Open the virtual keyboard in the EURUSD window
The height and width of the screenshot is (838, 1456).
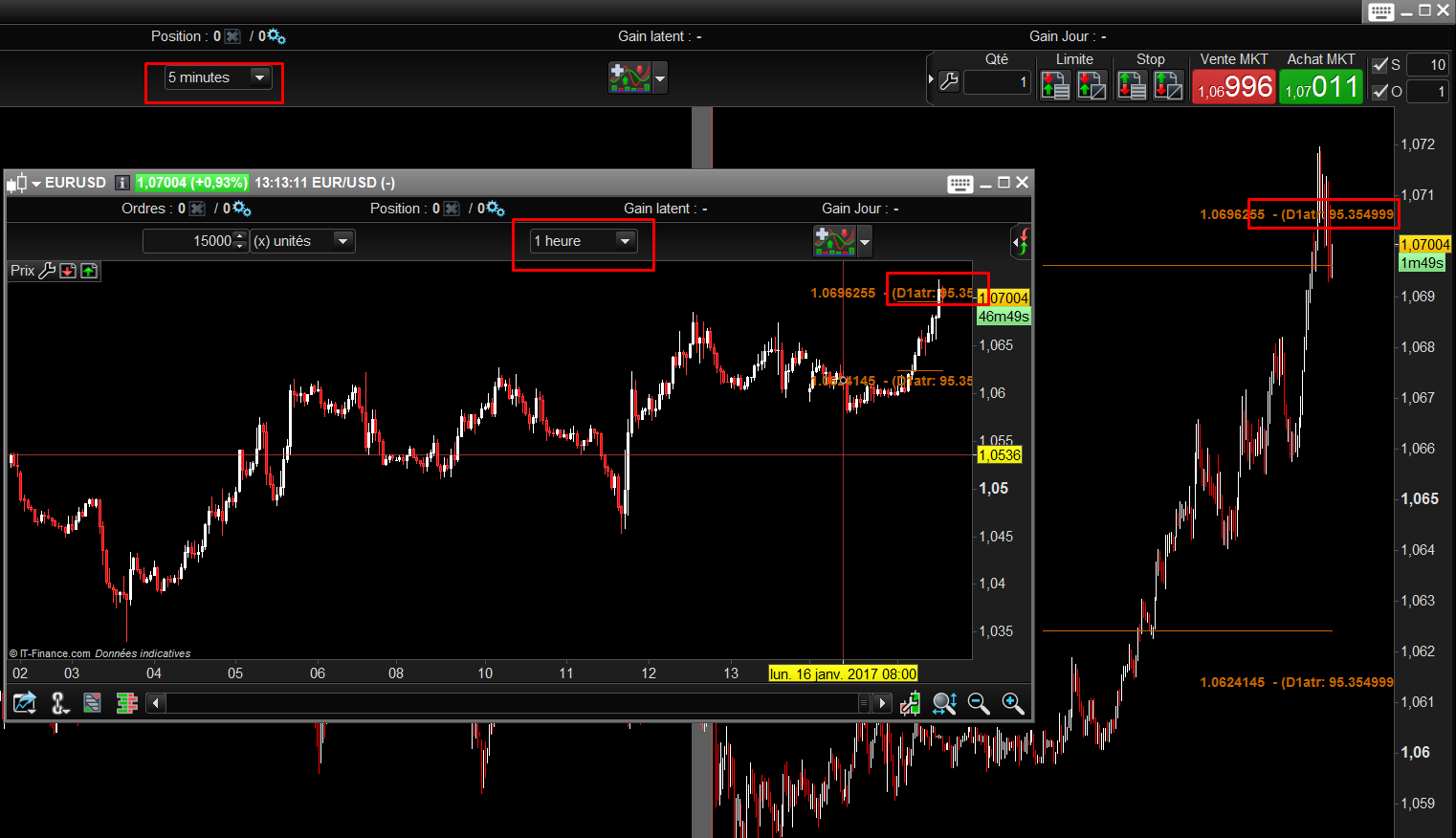pos(960,184)
